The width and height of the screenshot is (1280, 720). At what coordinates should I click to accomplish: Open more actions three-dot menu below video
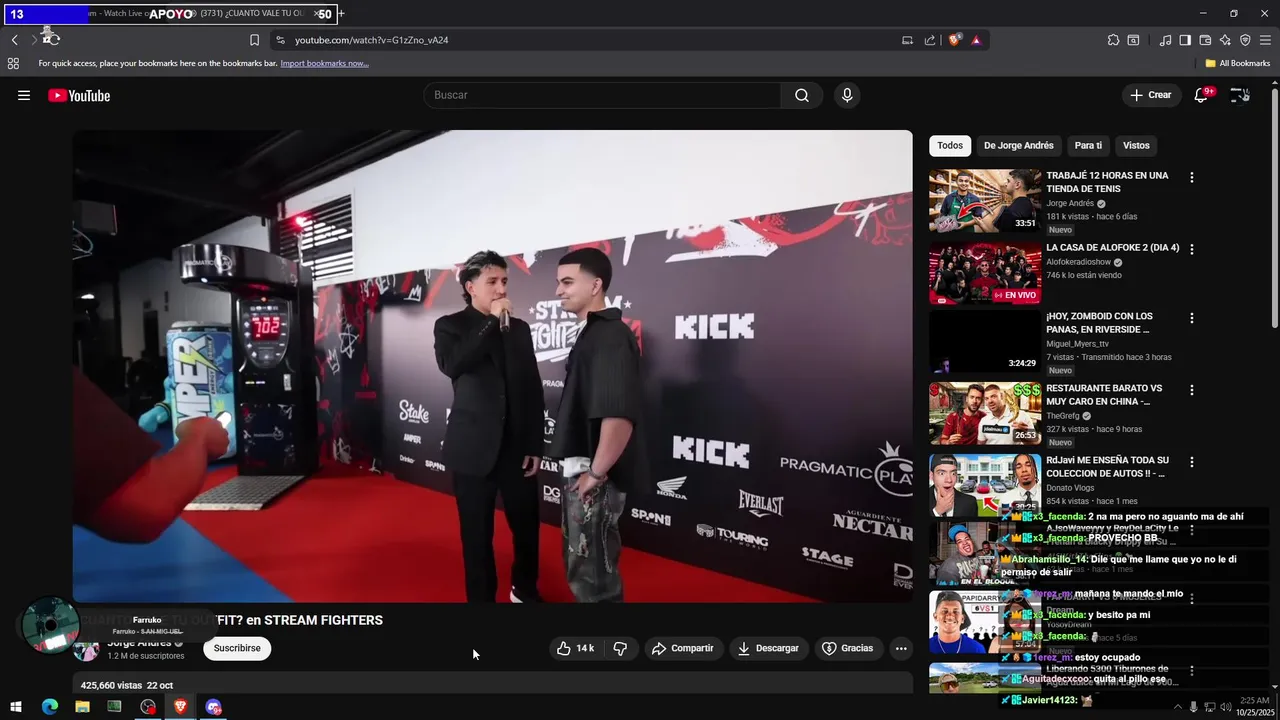click(901, 648)
